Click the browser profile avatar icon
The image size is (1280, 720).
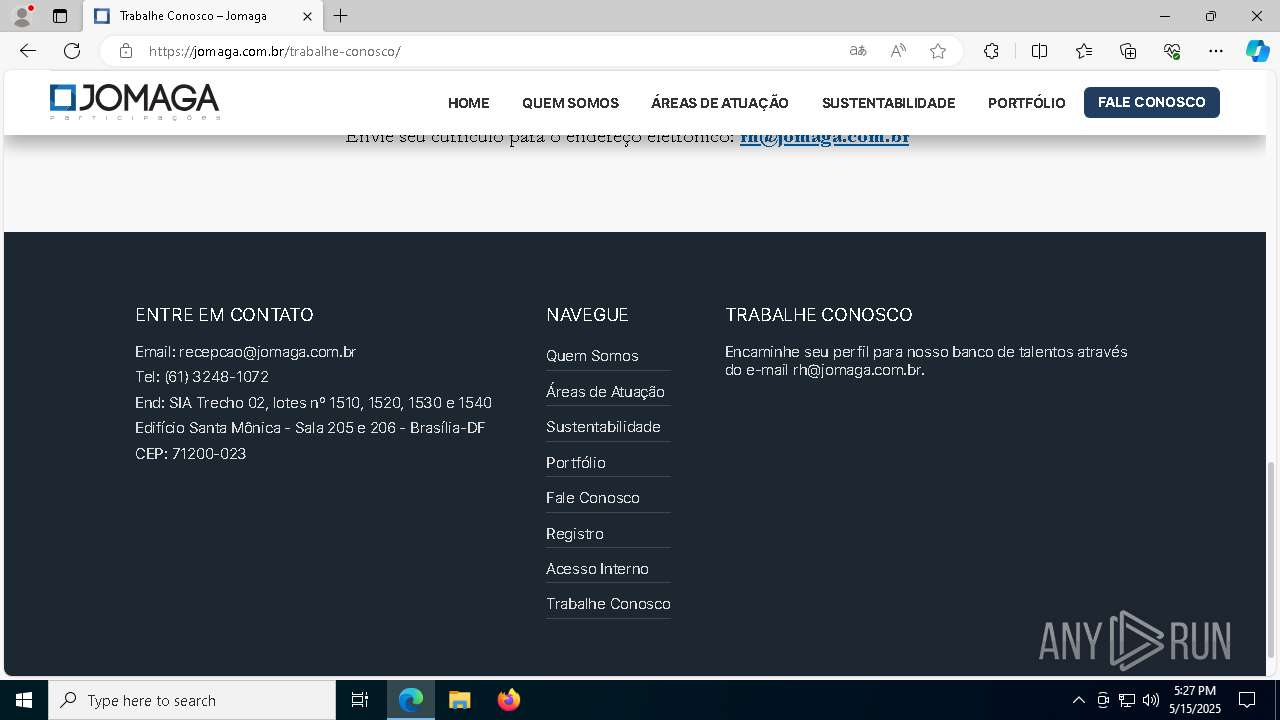[22, 16]
